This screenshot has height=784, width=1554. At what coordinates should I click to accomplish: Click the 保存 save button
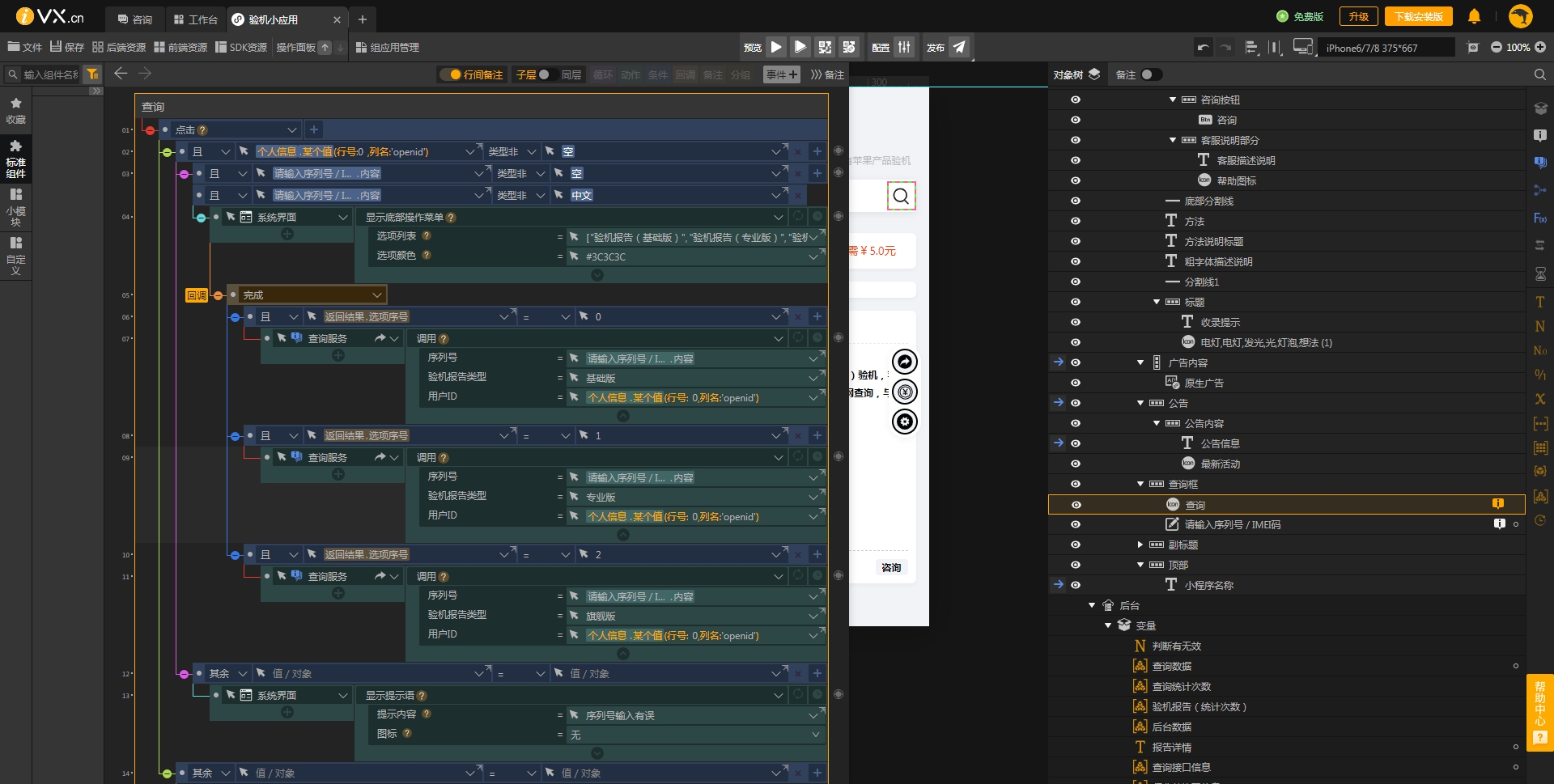pos(67,47)
